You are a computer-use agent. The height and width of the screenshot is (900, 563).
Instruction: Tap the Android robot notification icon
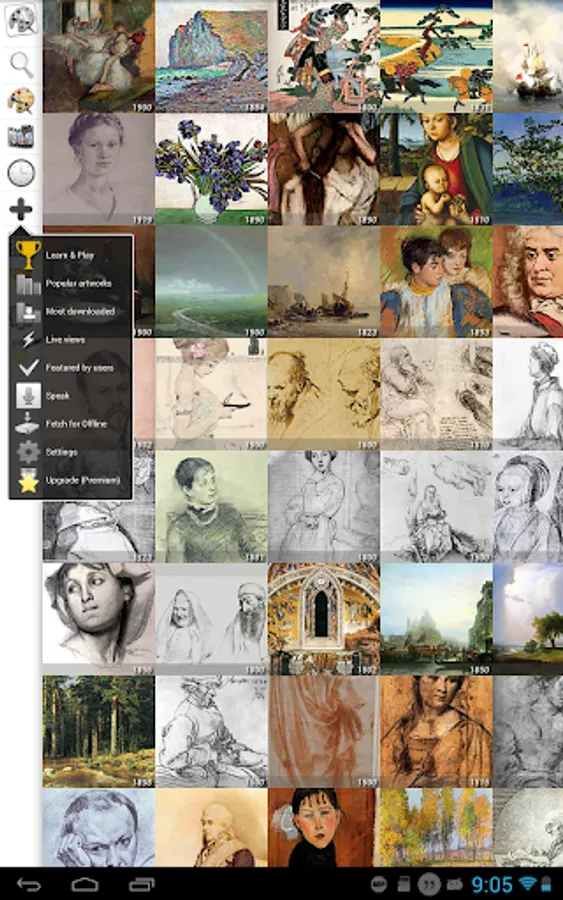(455, 885)
